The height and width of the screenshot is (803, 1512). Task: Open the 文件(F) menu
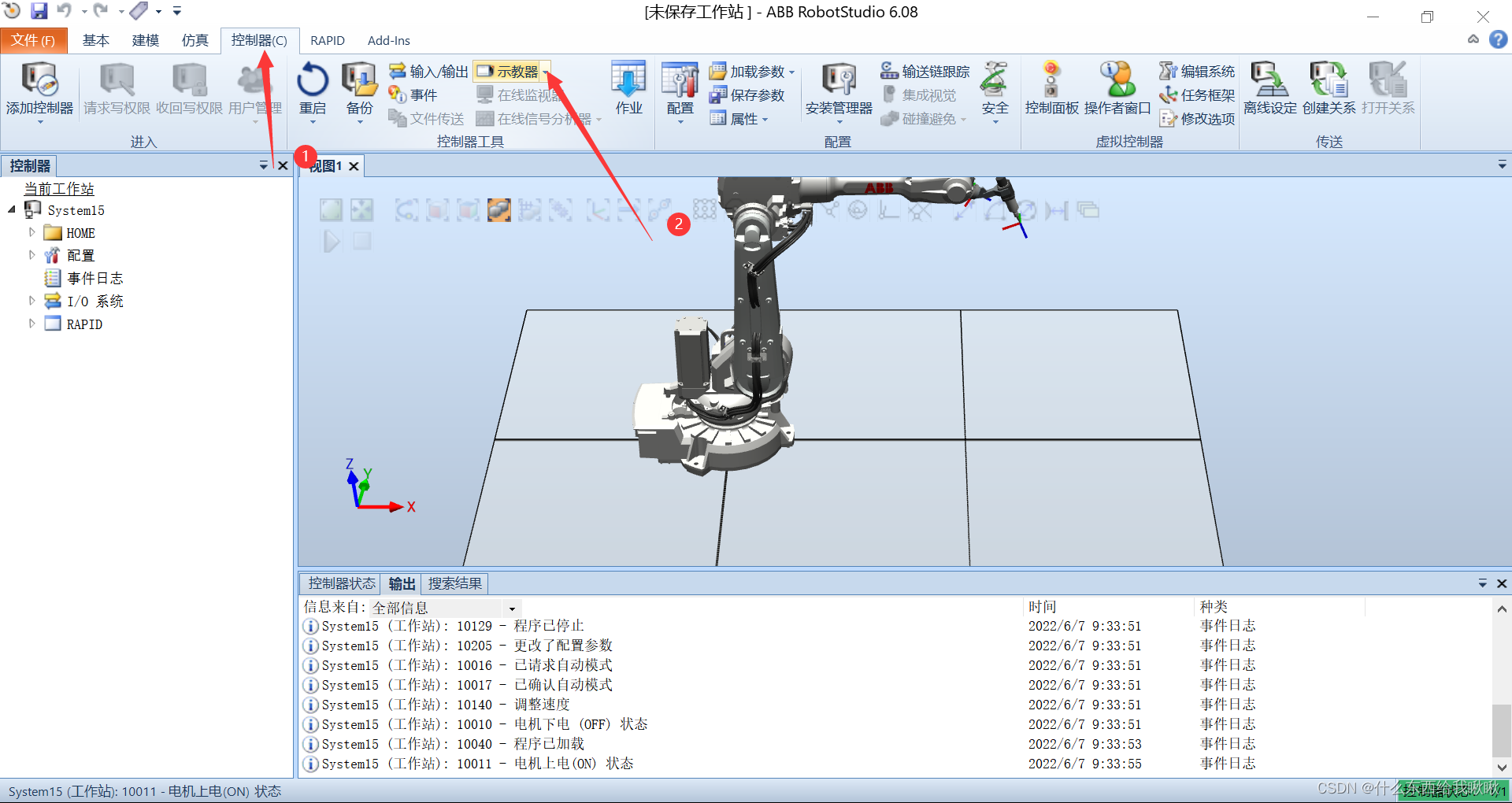33,40
